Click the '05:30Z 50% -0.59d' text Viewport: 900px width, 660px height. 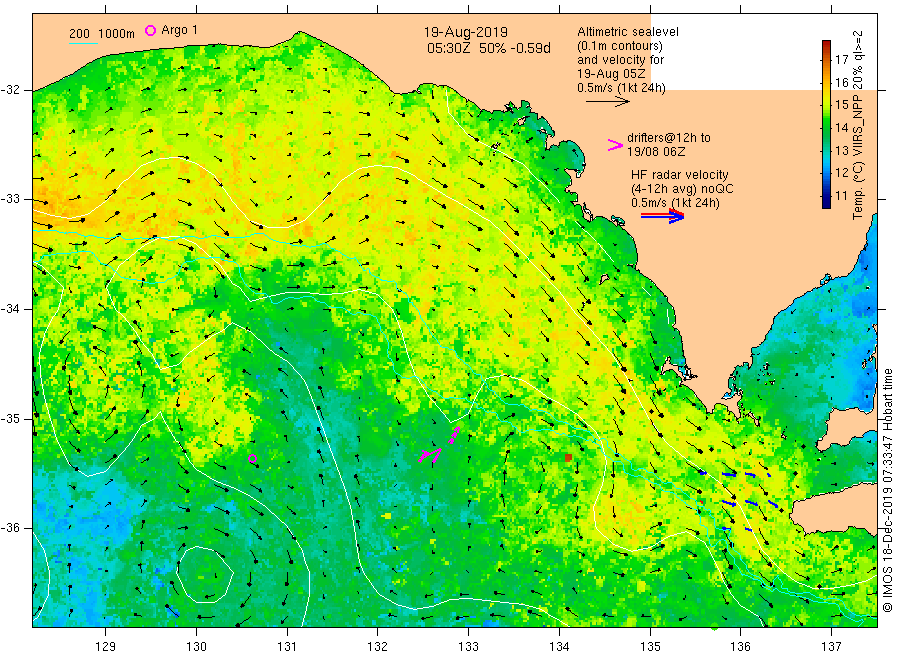488,48
